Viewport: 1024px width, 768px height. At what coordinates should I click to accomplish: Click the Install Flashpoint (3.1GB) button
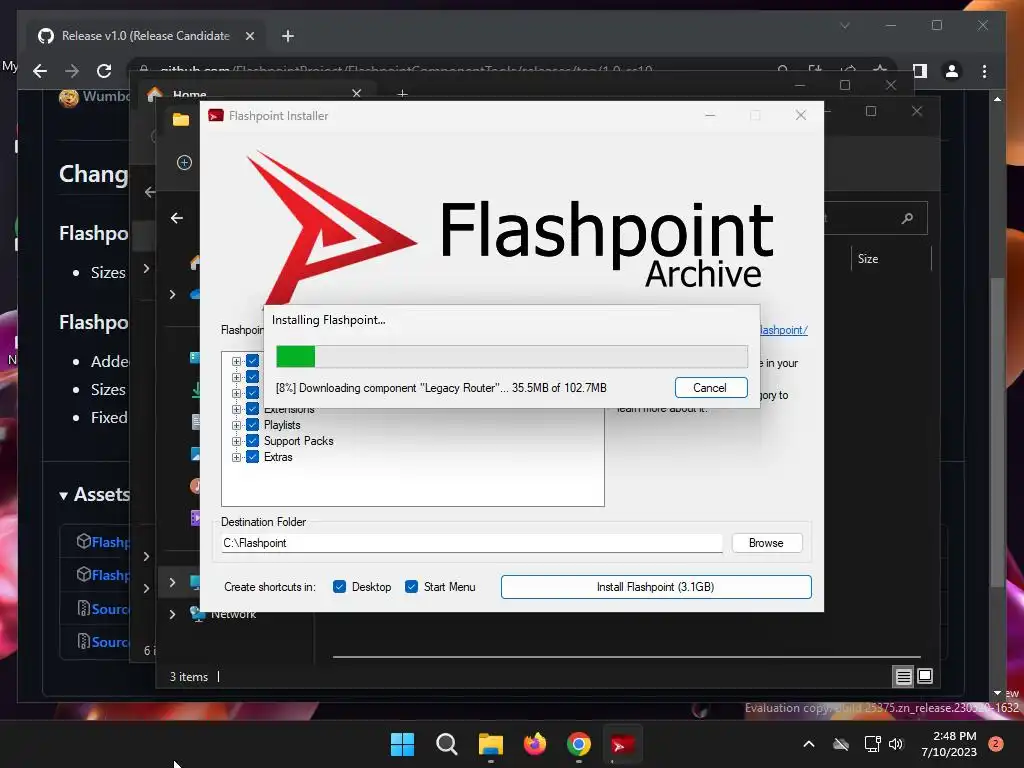(x=656, y=587)
